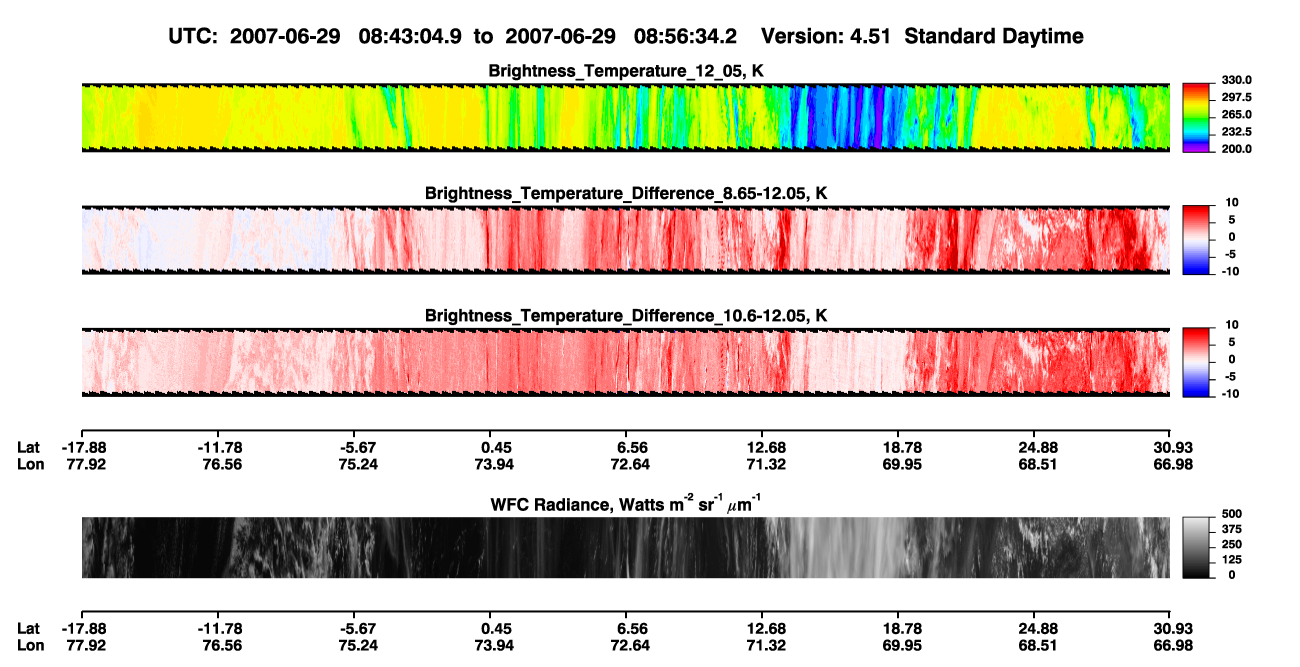Click the grayscale WFC Radiance image strip
The image size is (1300, 667).
(625, 547)
